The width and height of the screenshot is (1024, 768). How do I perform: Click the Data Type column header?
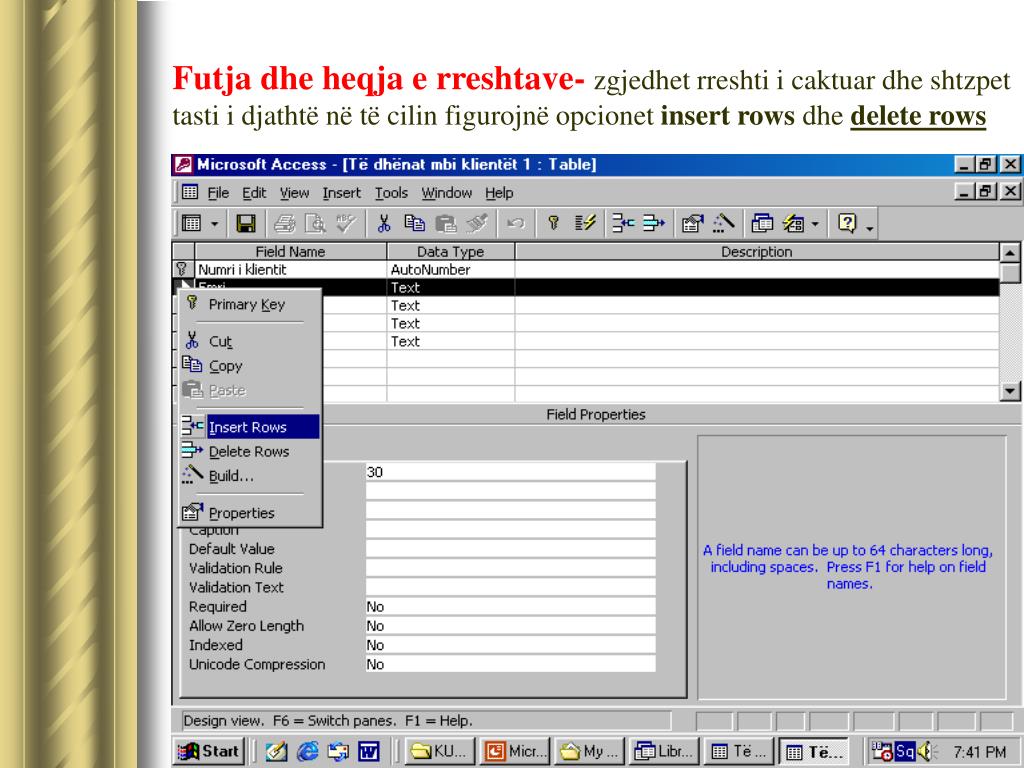click(x=451, y=251)
